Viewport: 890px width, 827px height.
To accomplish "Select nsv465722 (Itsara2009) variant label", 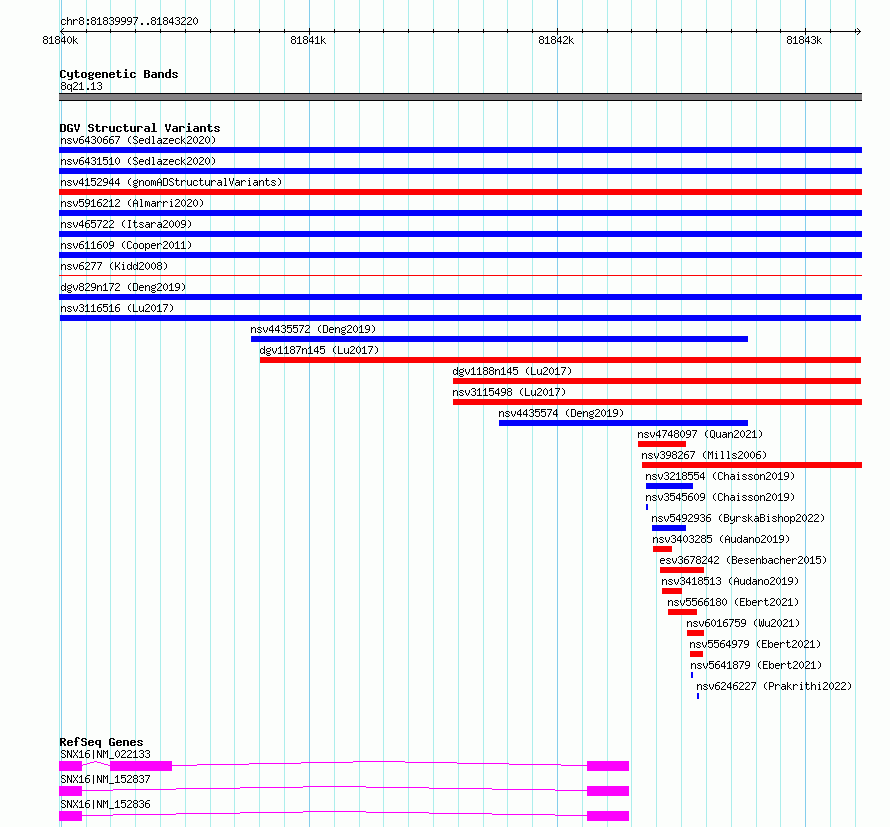I will [x=126, y=224].
